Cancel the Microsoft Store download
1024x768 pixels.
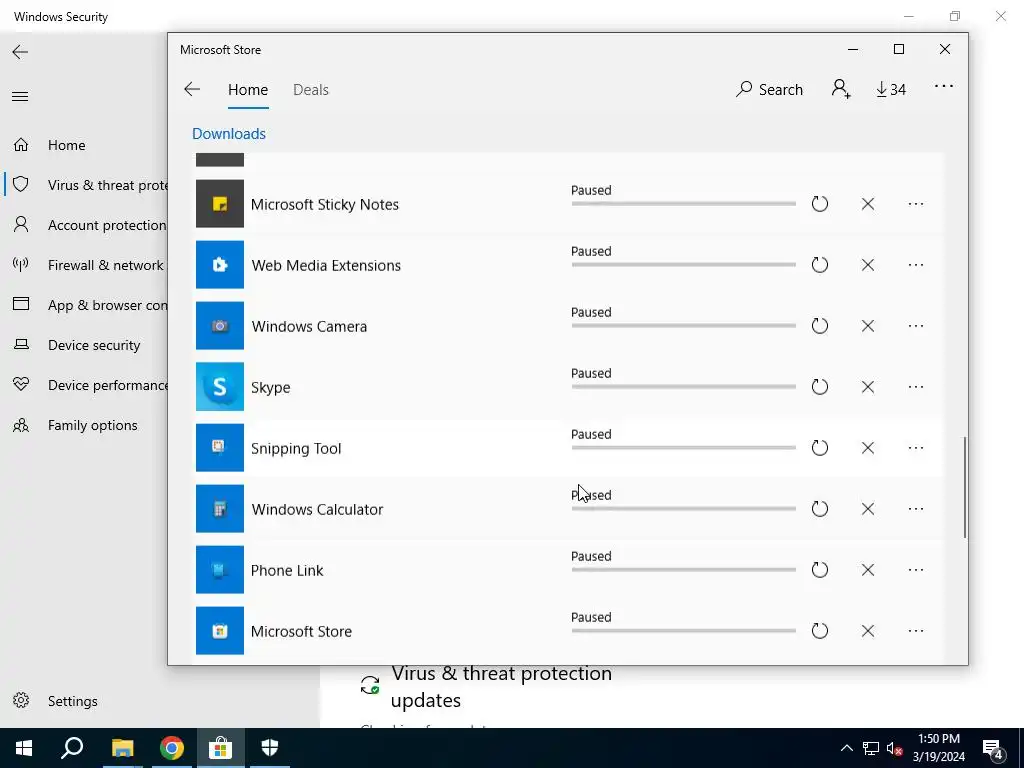(x=868, y=631)
